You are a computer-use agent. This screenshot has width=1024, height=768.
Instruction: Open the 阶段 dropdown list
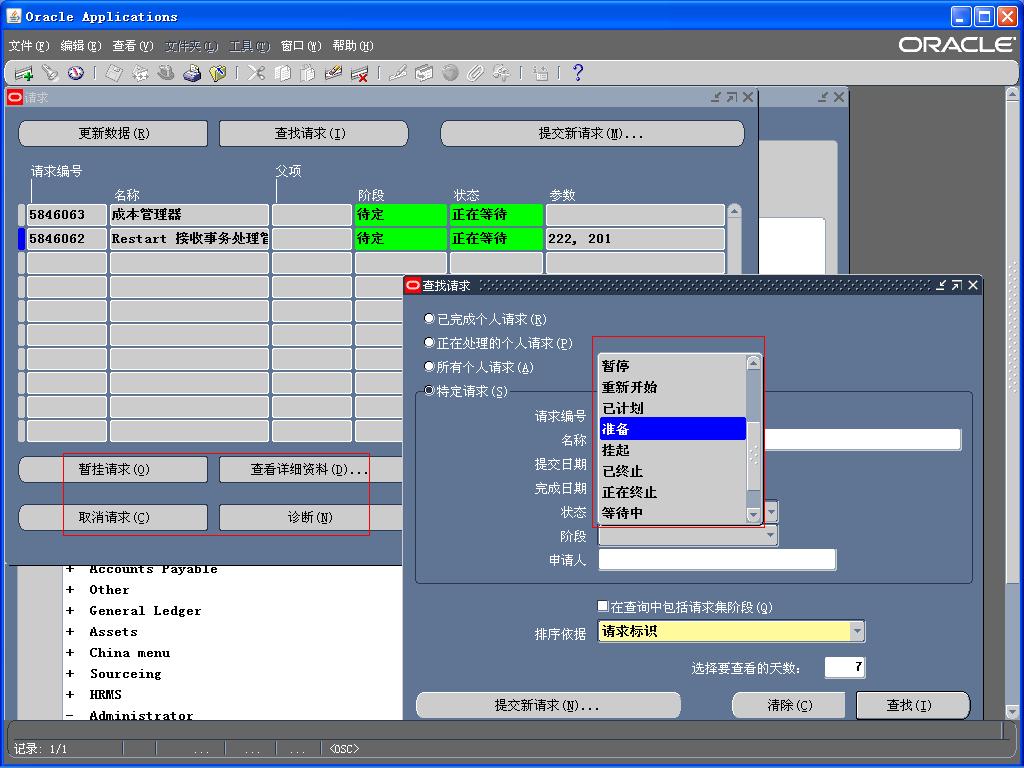pos(688,536)
